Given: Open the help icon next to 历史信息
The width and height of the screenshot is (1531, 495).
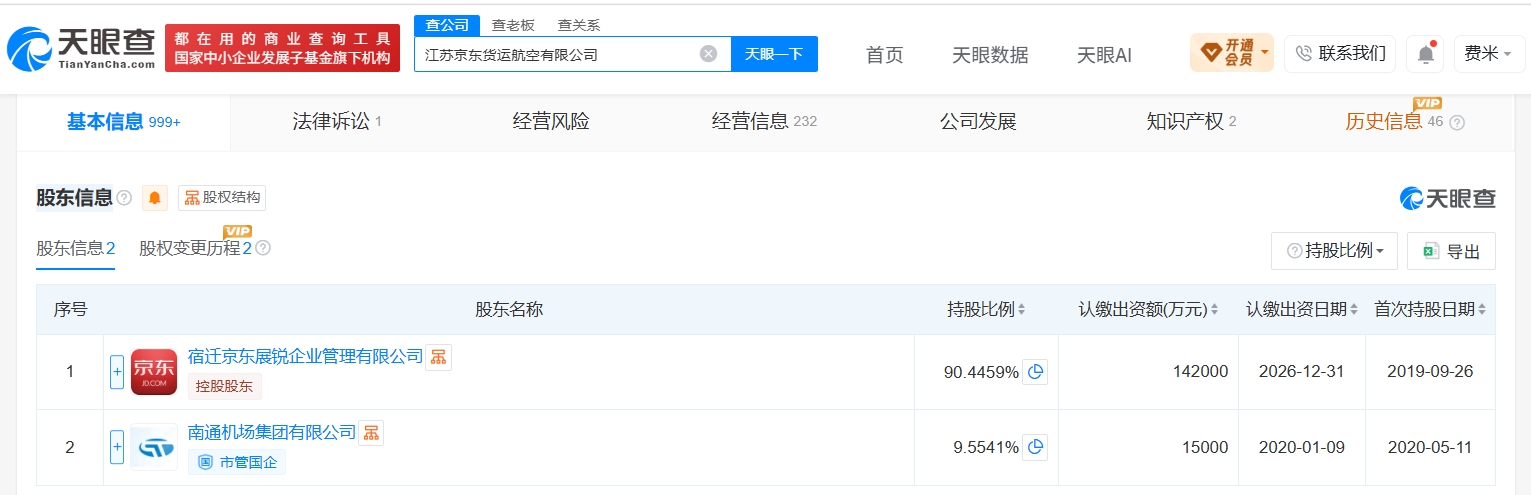Looking at the screenshot, I should (1457, 122).
